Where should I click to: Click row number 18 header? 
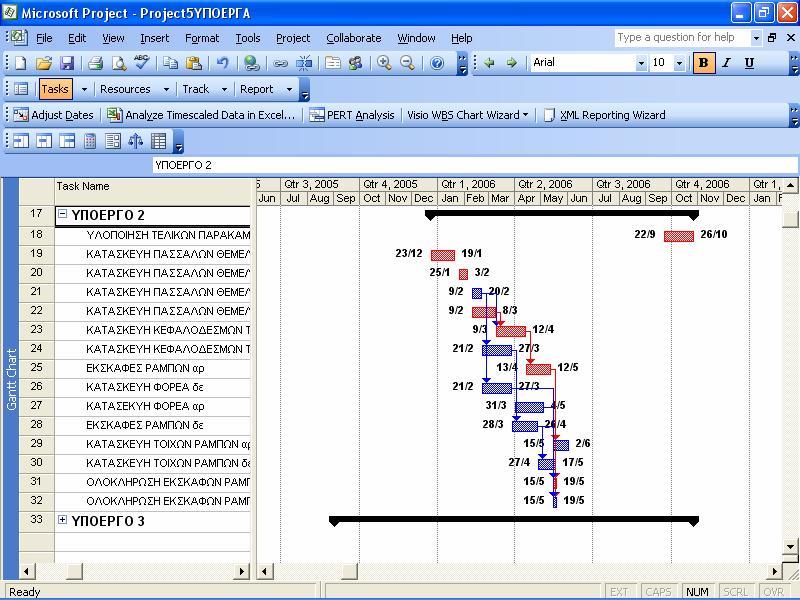tap(36, 235)
